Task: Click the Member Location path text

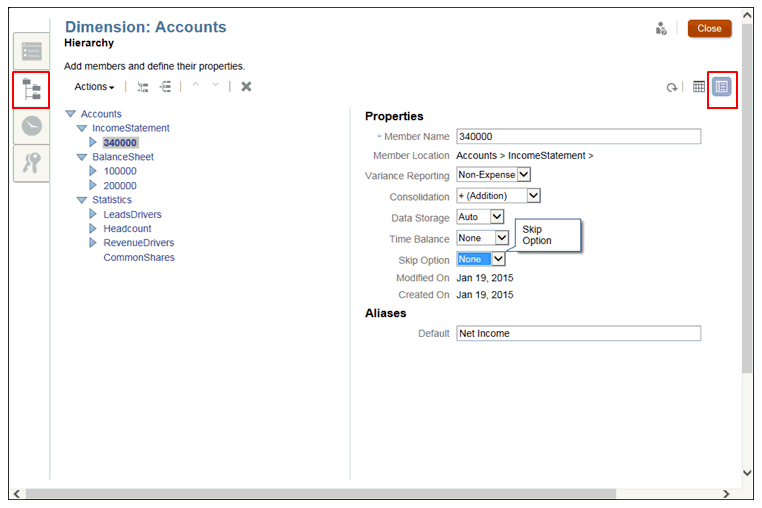Action: tap(524, 156)
